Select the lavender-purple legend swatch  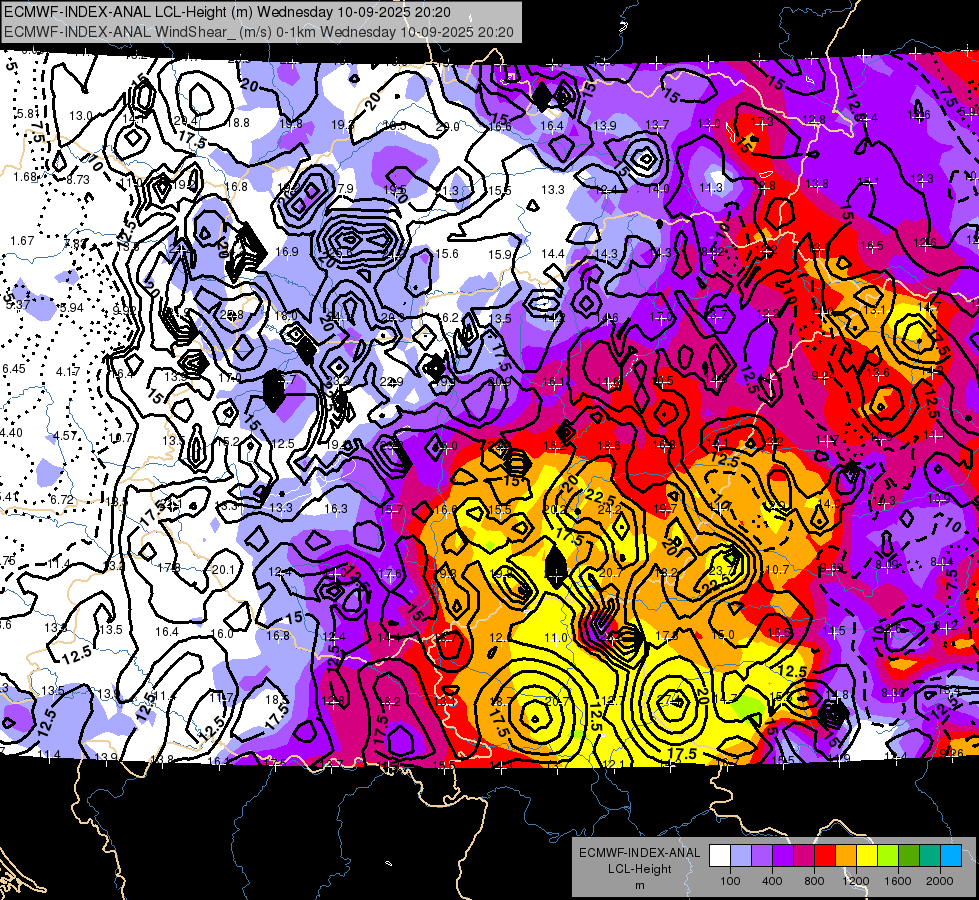[x=762, y=856]
